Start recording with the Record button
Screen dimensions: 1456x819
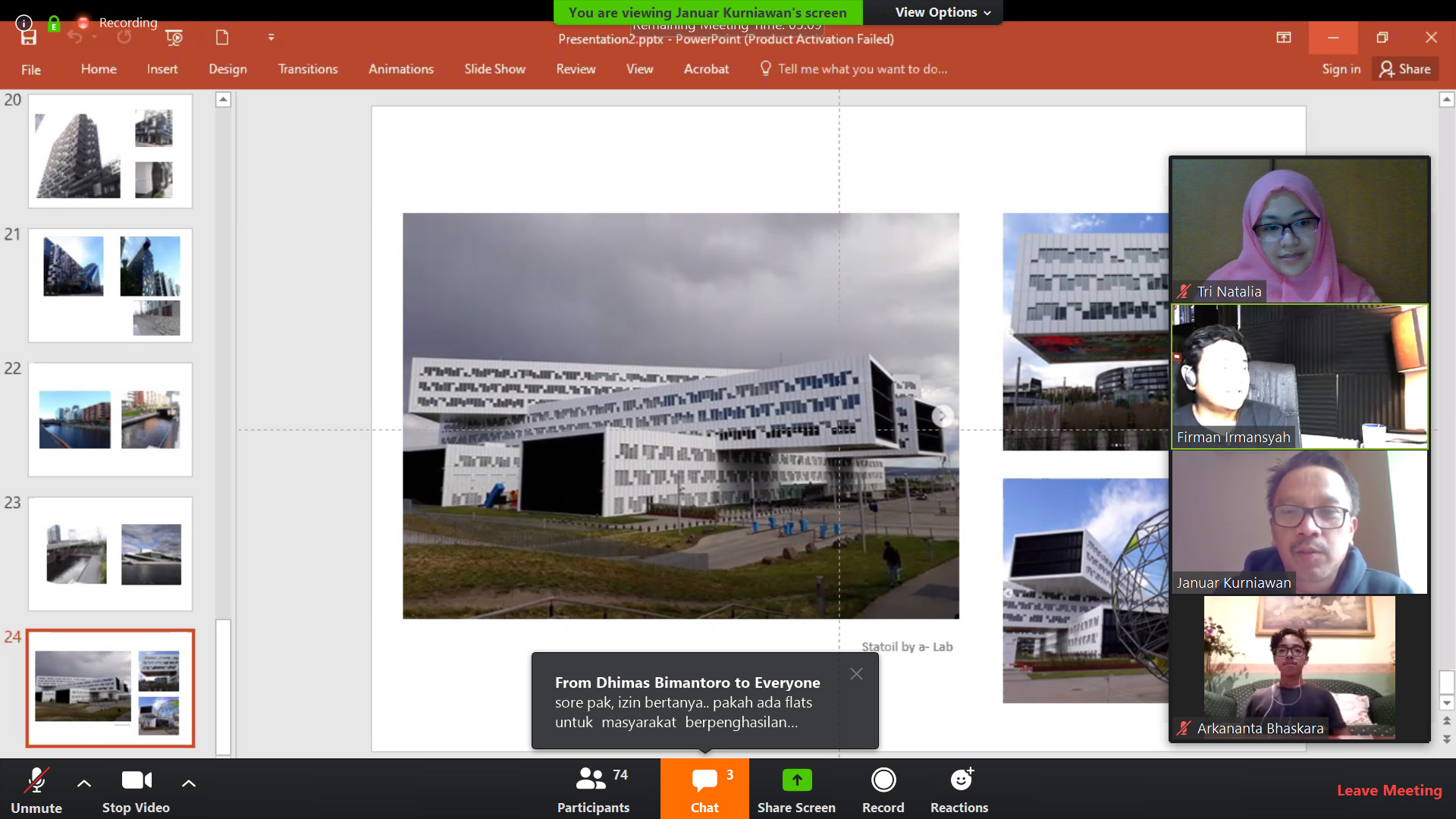click(883, 789)
